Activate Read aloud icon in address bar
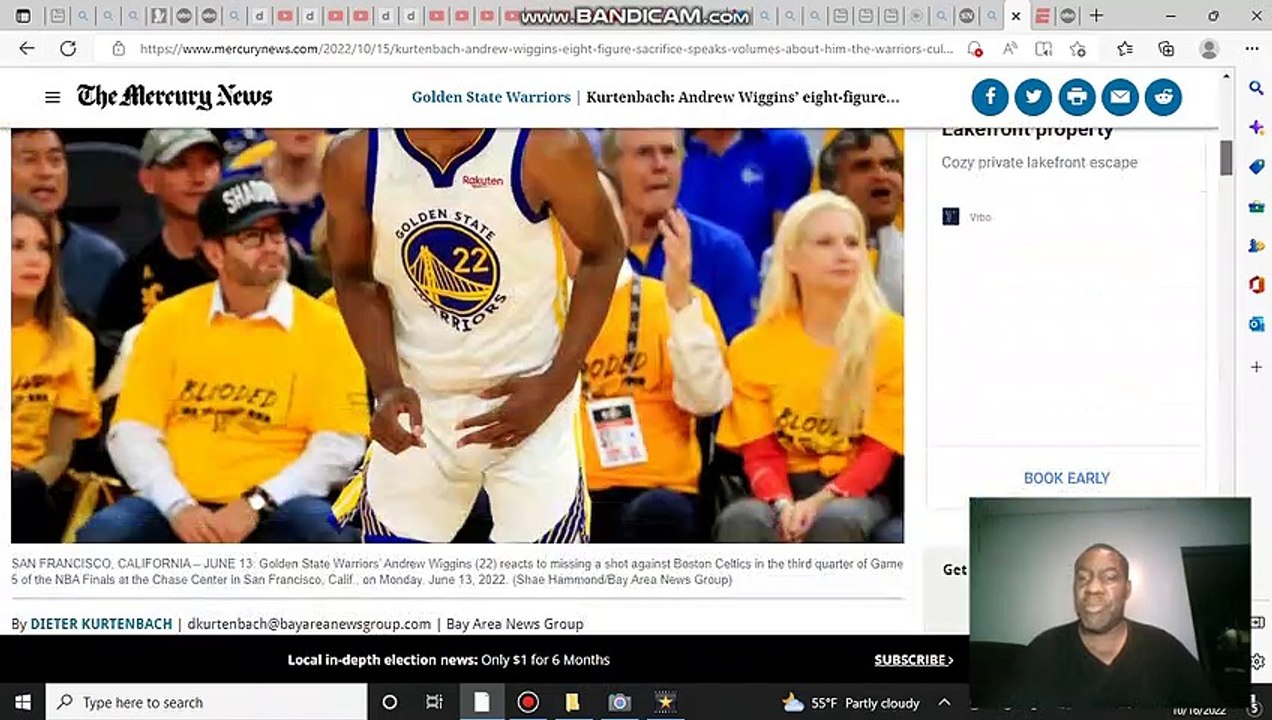 point(1010,49)
